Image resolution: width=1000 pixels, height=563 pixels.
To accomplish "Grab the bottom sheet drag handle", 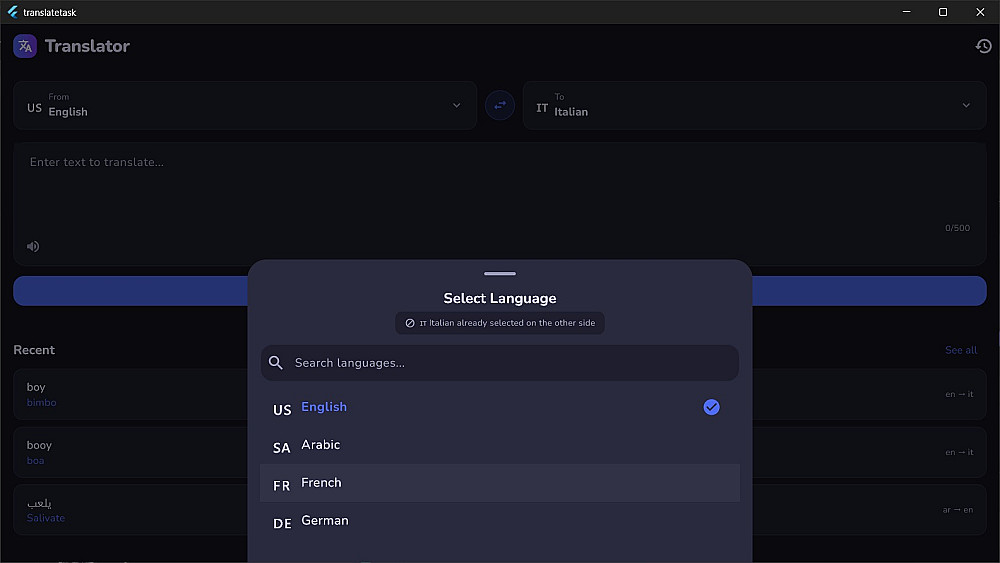I will pyautogui.click(x=499, y=274).
